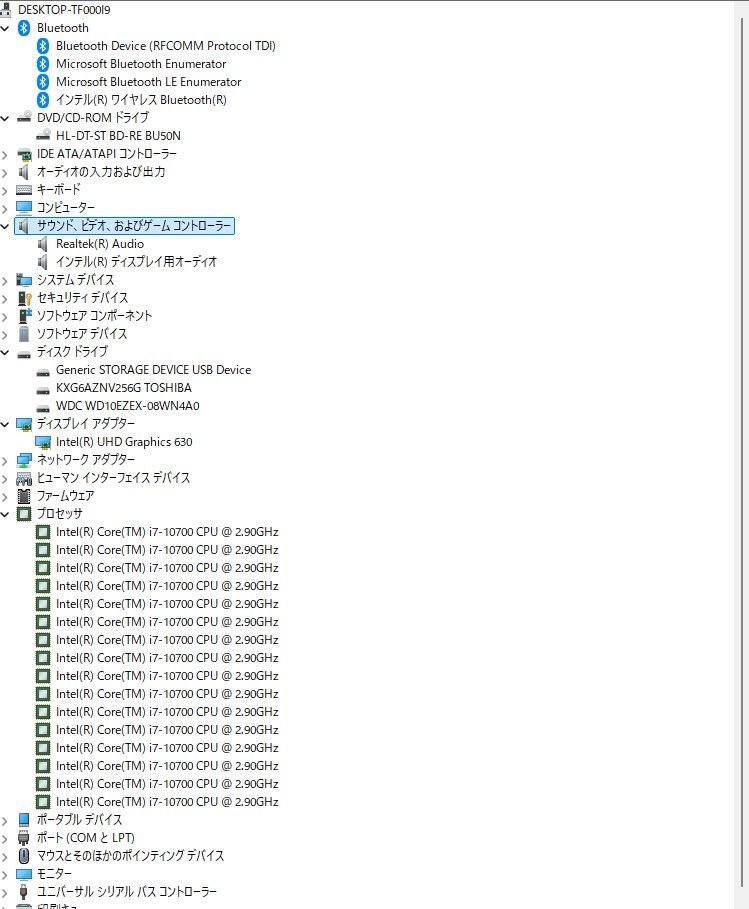Viewport: 749px width, 909px height.
Task: Click the DVD/CD-ROM ドライブ drive icon
Action: tap(24, 118)
